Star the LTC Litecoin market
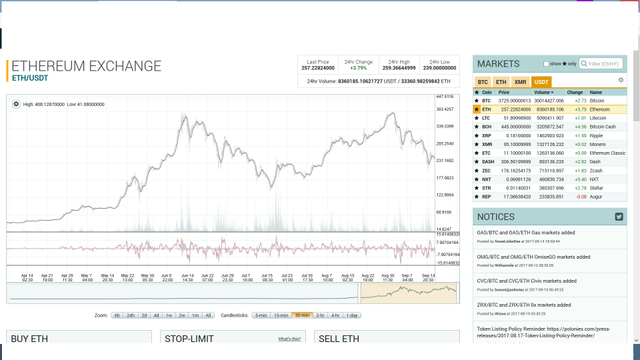640x360 pixels. (476, 118)
